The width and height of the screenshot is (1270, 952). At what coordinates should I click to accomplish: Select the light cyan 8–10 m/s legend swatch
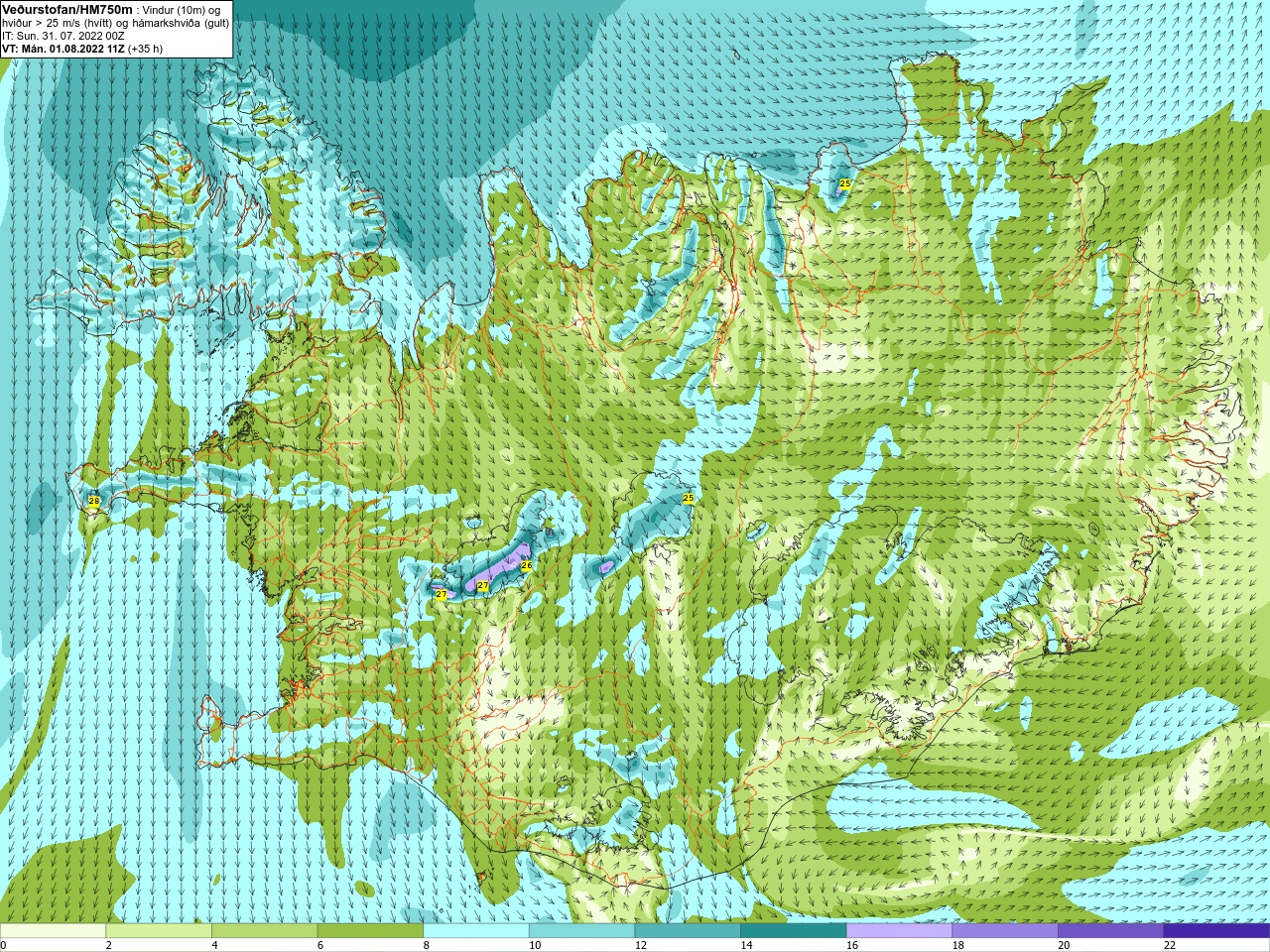coord(476,930)
